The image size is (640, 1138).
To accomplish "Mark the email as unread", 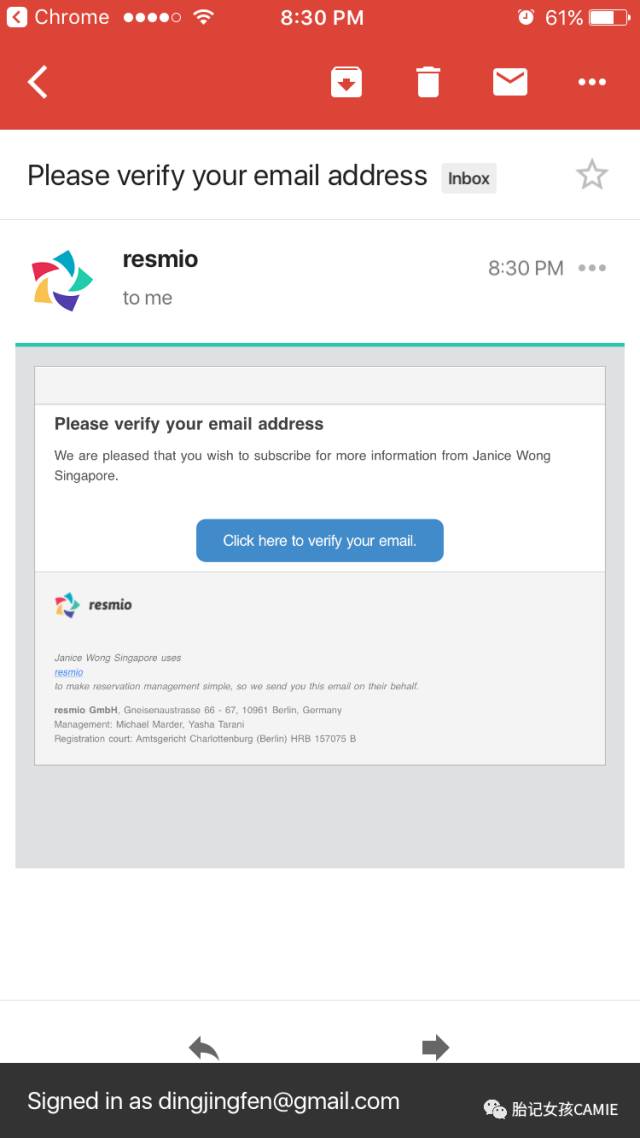I will click(510, 82).
